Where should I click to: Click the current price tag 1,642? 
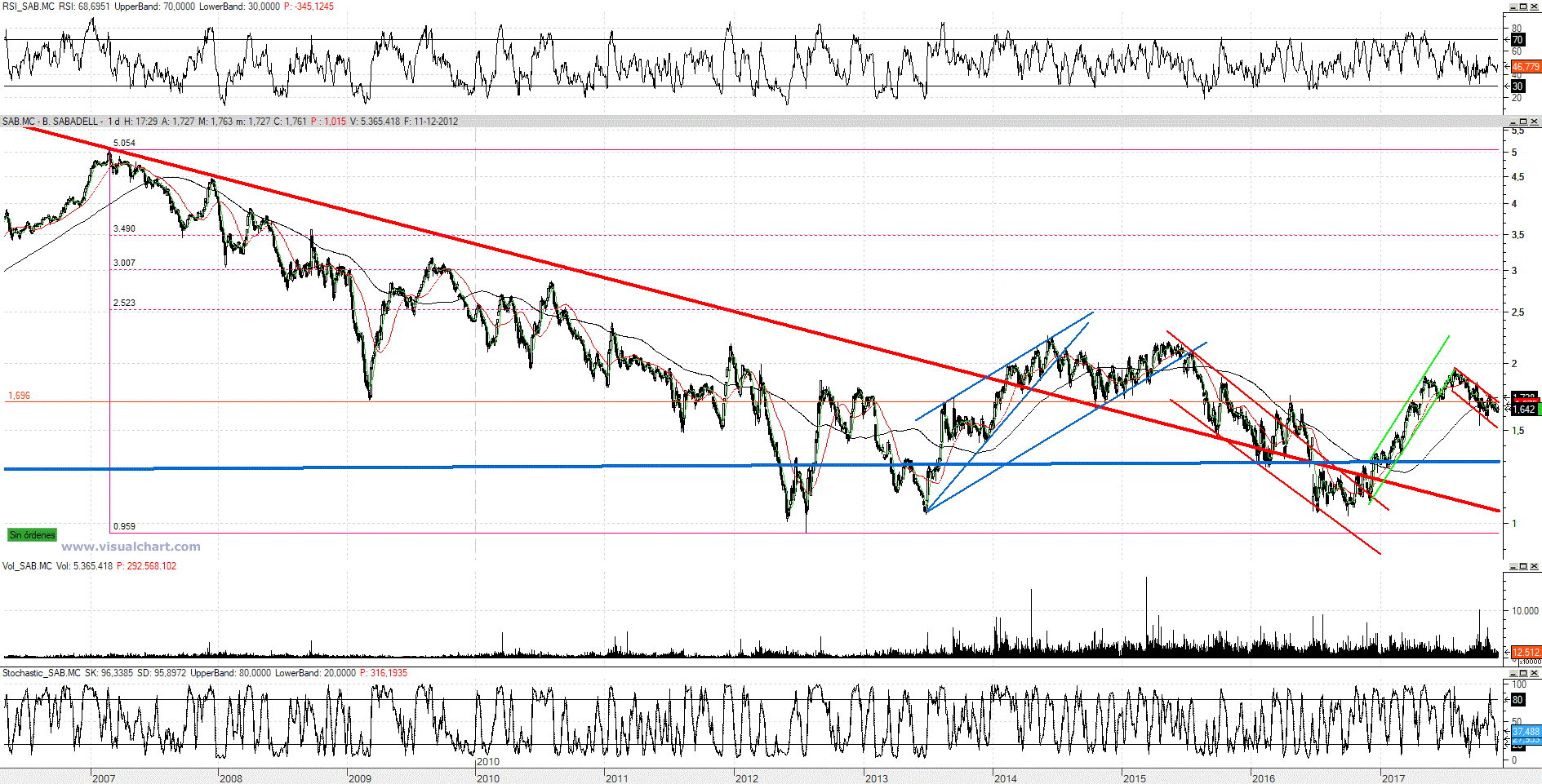pyautogui.click(x=1524, y=410)
